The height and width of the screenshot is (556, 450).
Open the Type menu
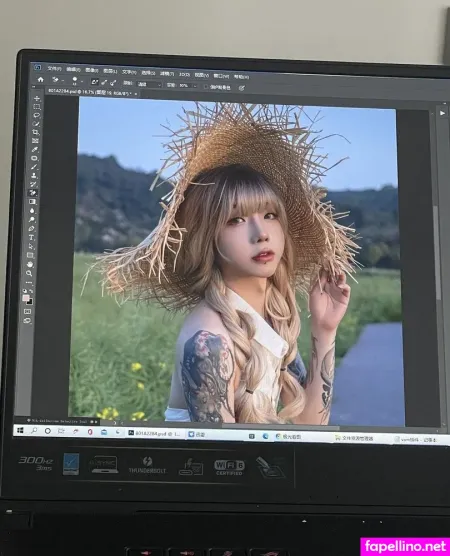[x=129, y=72]
